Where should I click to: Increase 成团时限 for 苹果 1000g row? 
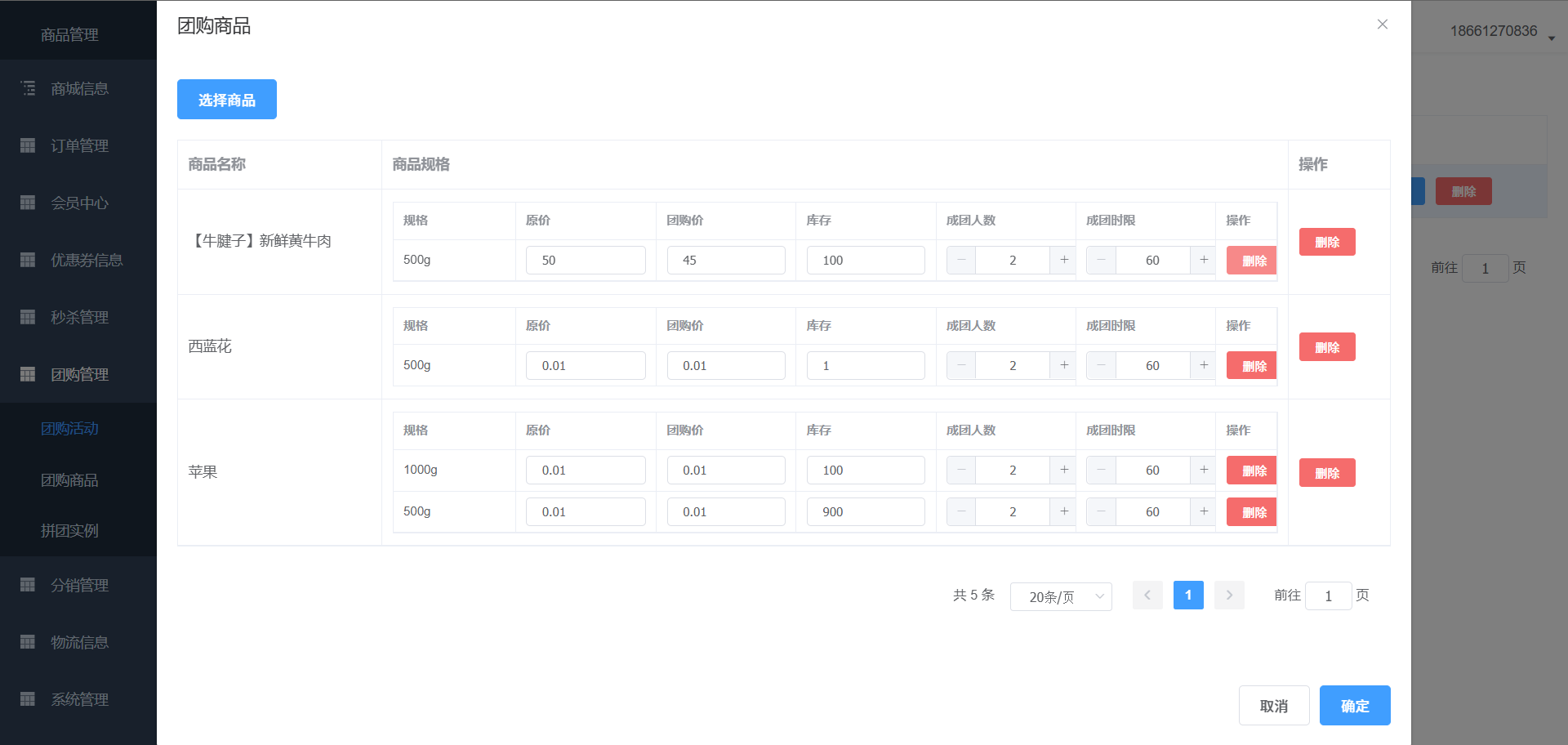pyautogui.click(x=1203, y=470)
